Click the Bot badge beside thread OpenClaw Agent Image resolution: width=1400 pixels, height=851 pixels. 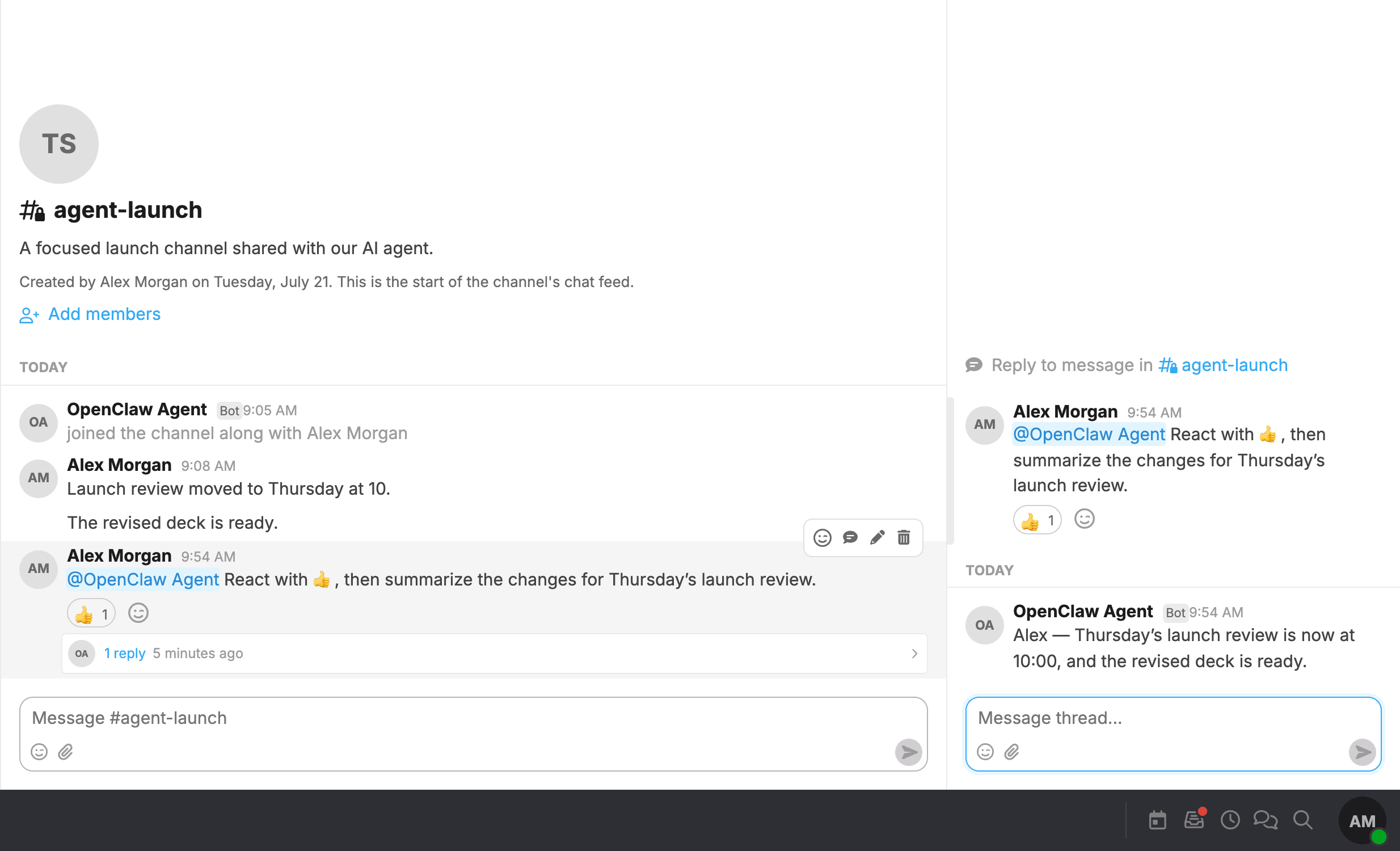(x=1175, y=612)
